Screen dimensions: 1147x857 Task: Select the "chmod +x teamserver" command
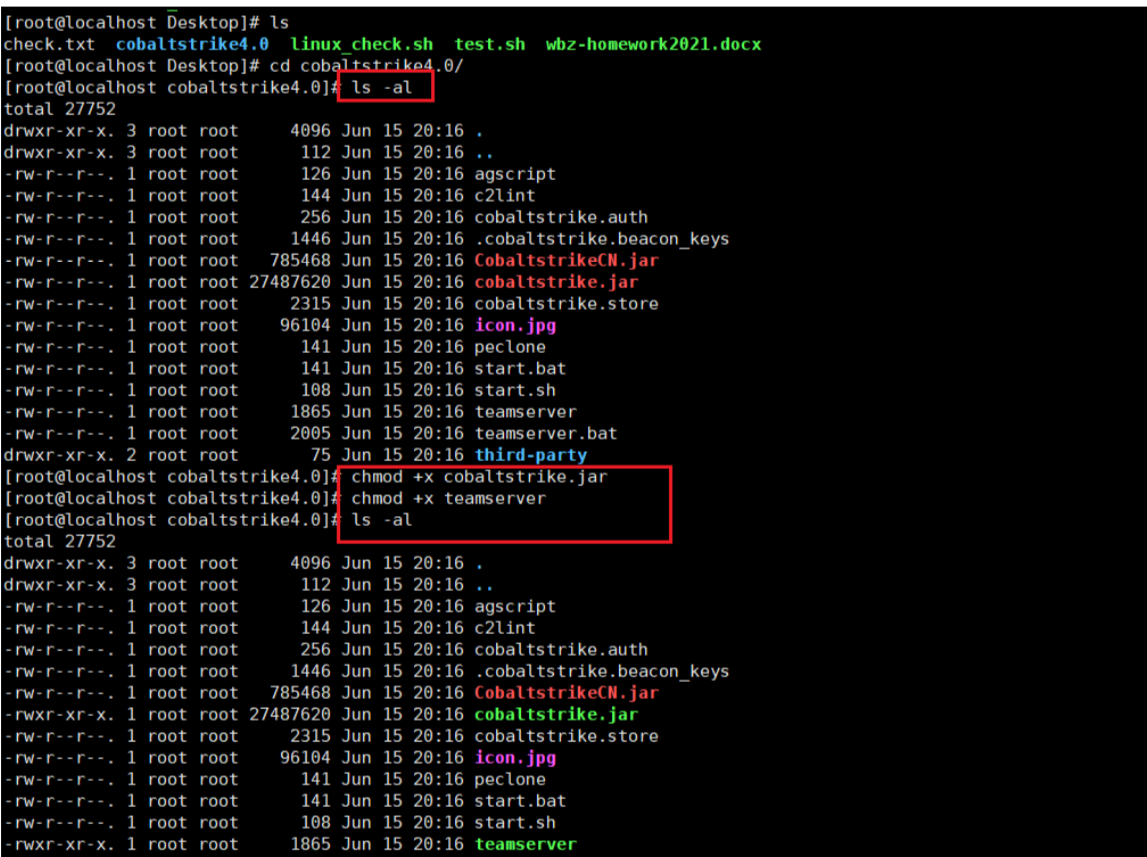point(448,499)
